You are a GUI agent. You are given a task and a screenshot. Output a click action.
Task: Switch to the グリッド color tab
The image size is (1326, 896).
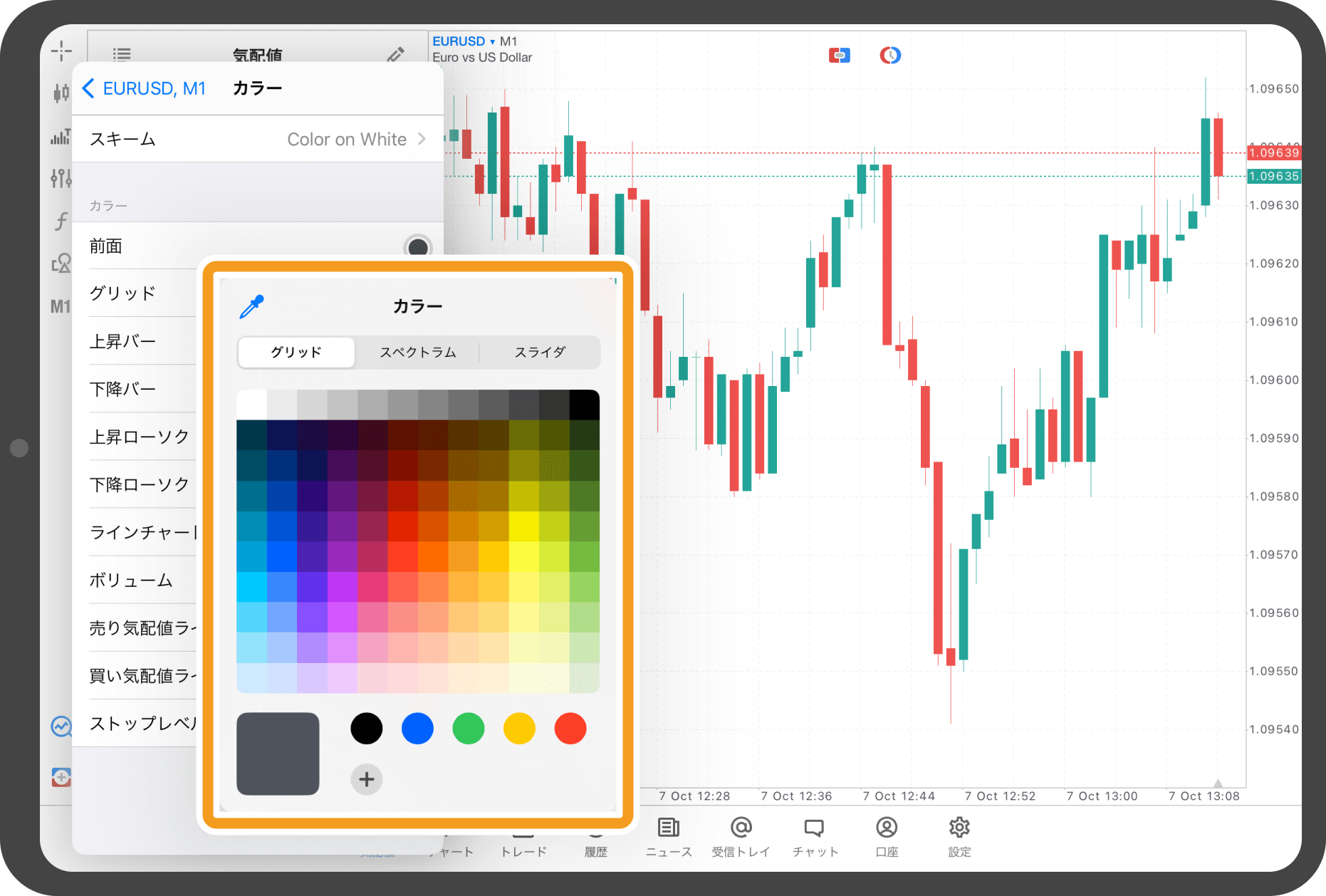296,353
